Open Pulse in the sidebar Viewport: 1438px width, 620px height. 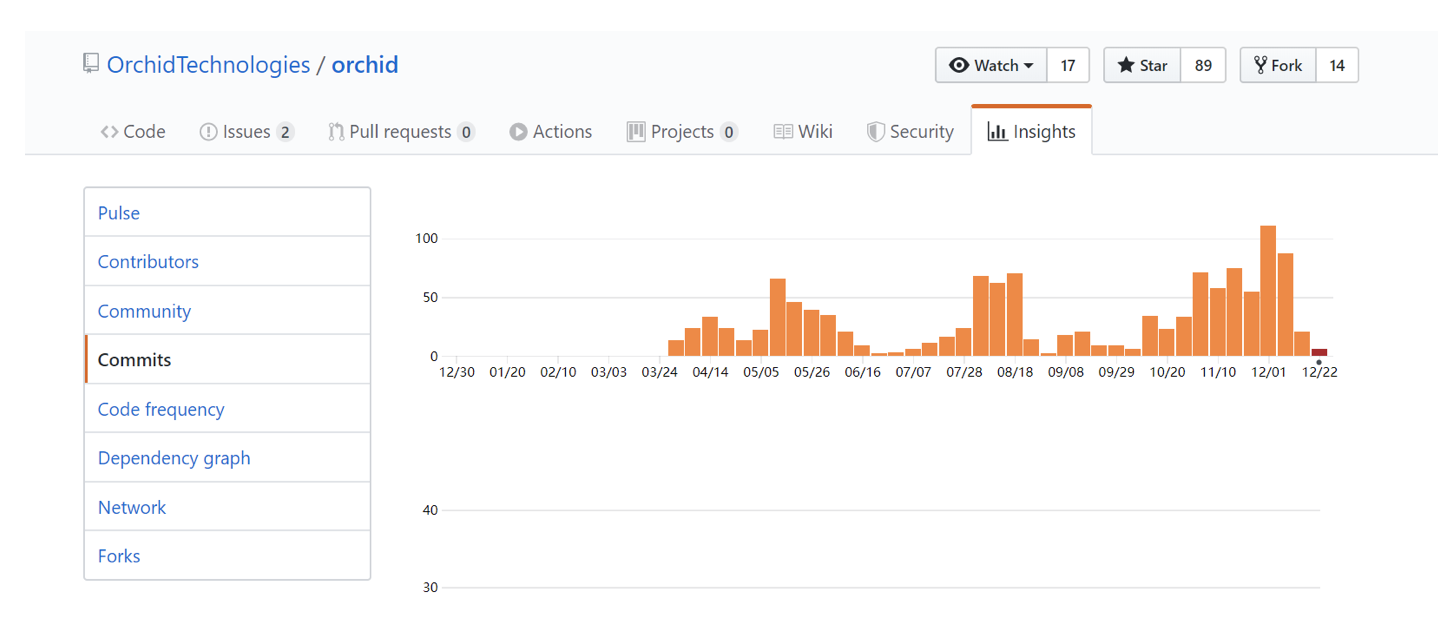[227, 212]
